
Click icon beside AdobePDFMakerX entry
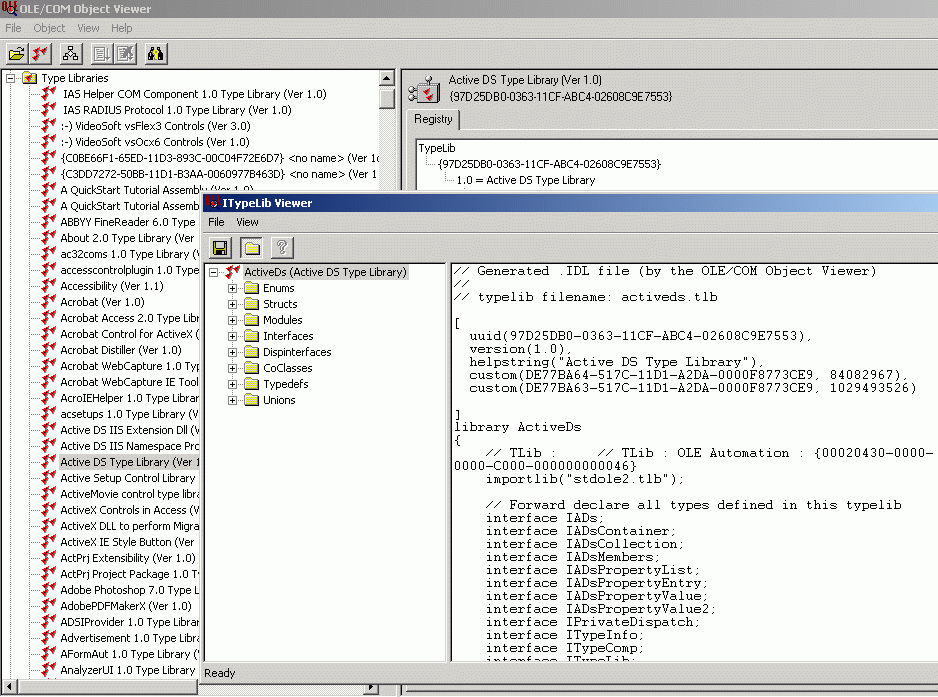(x=48, y=606)
